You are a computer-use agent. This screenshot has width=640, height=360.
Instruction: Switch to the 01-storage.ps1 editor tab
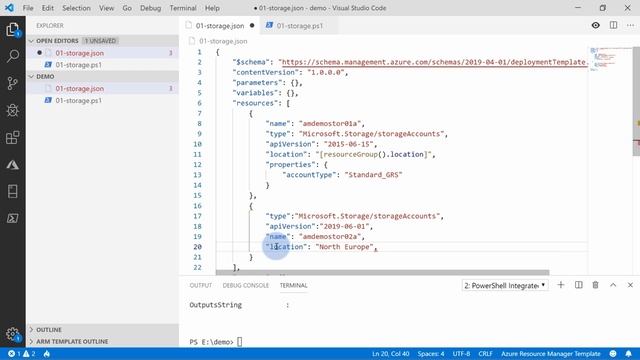(x=300, y=25)
